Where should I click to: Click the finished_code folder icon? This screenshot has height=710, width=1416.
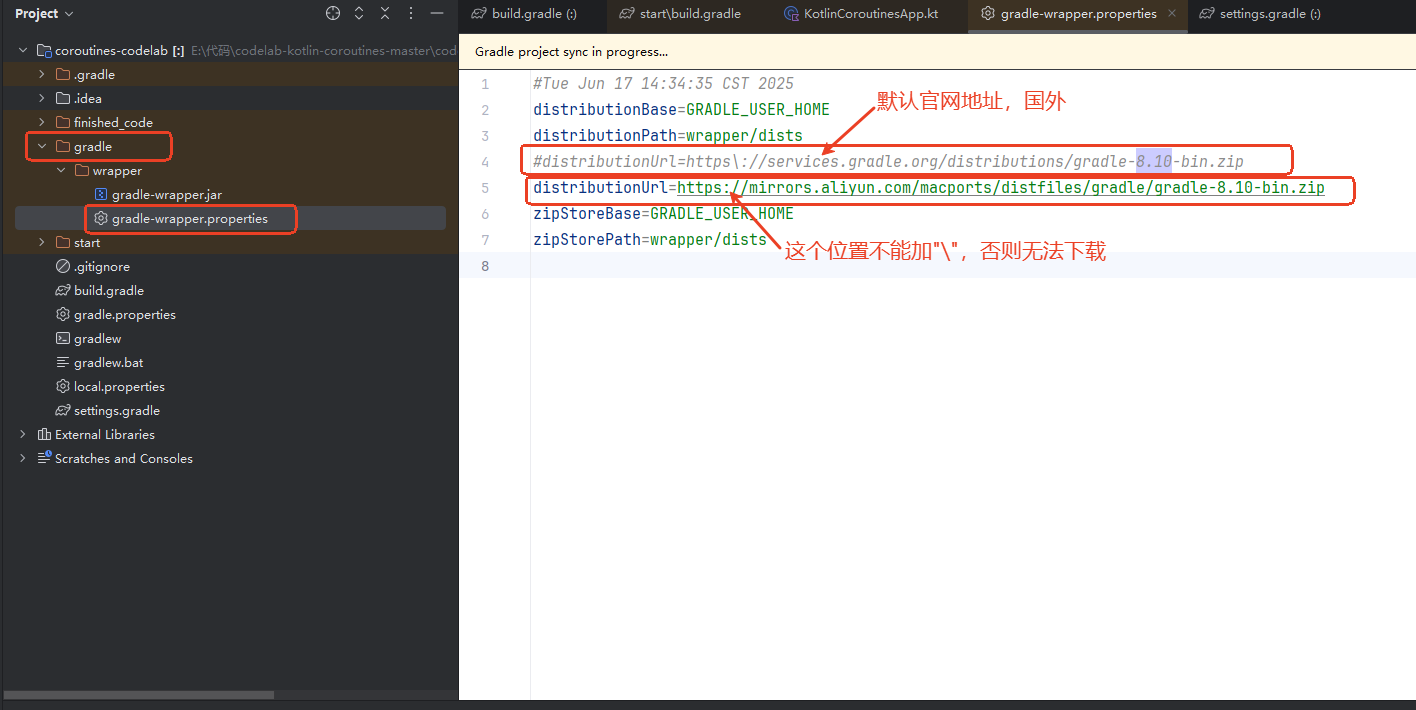tap(63, 122)
